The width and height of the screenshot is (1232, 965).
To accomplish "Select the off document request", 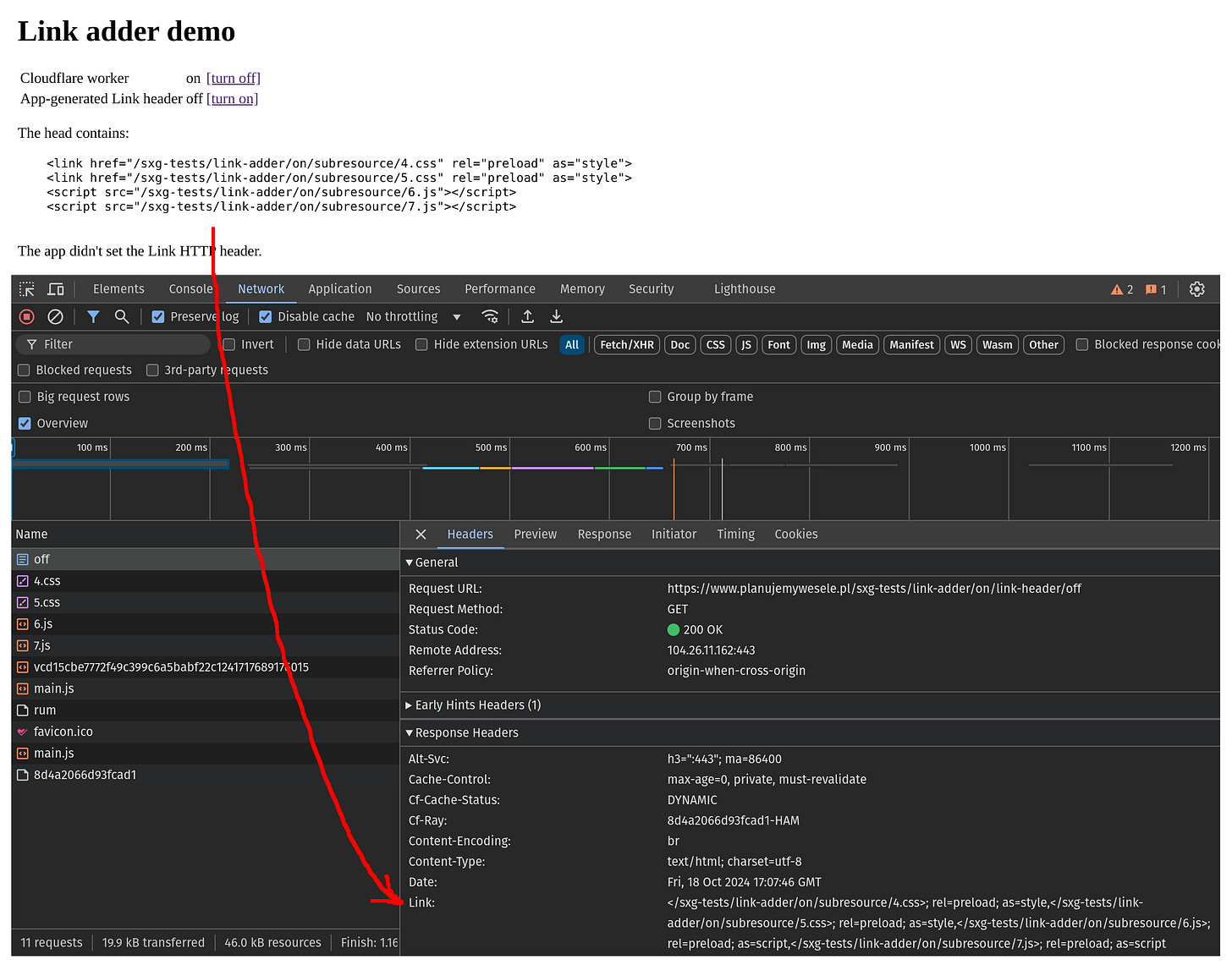I will pos(206,559).
